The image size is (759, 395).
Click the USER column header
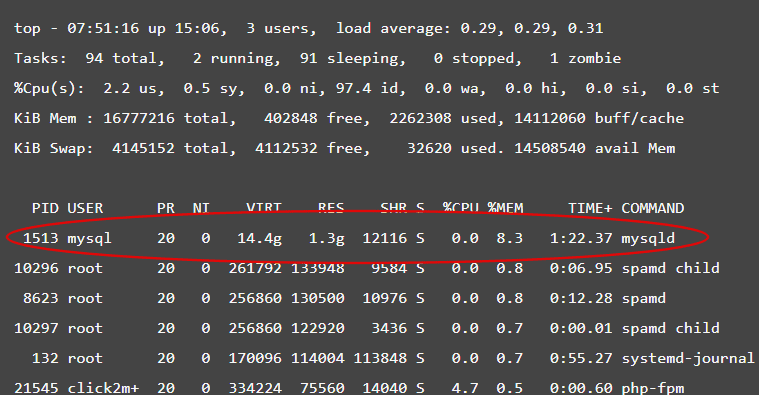click(85, 208)
